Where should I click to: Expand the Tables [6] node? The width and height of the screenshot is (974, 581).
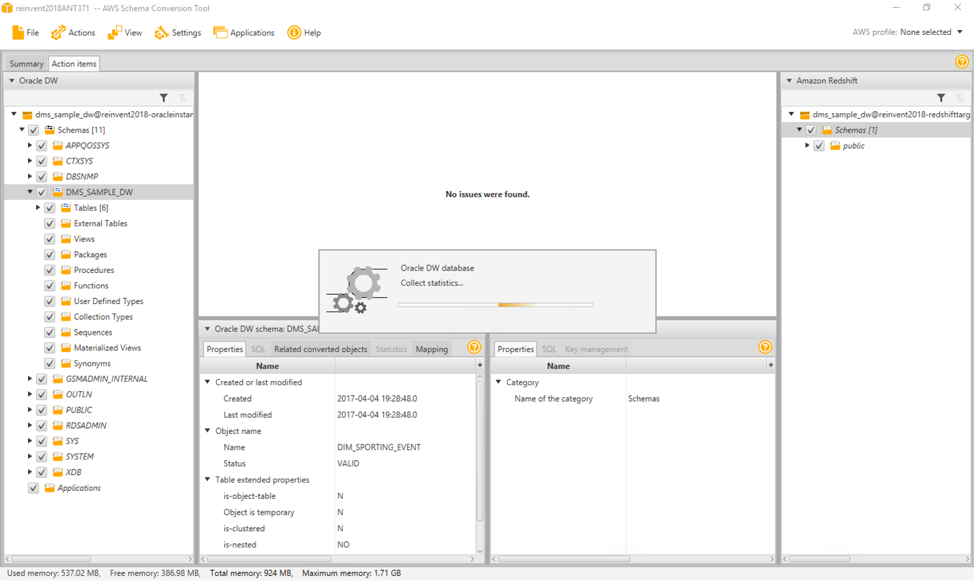click(37, 208)
